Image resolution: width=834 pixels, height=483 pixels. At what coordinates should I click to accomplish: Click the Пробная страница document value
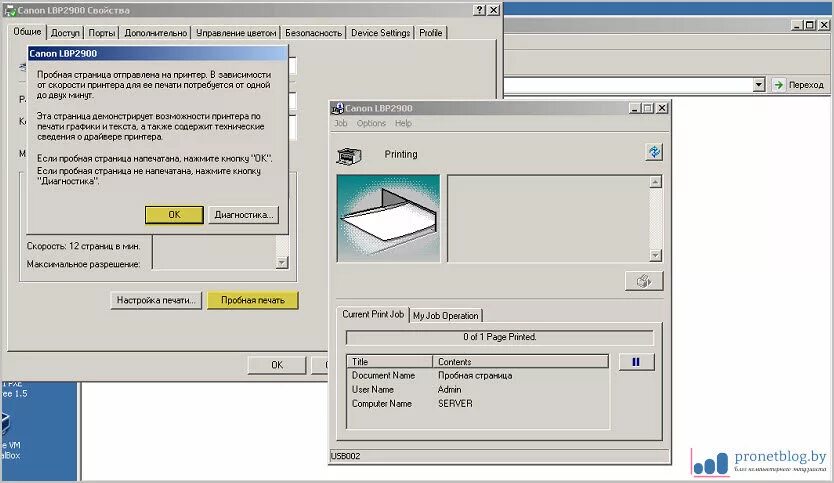point(475,376)
